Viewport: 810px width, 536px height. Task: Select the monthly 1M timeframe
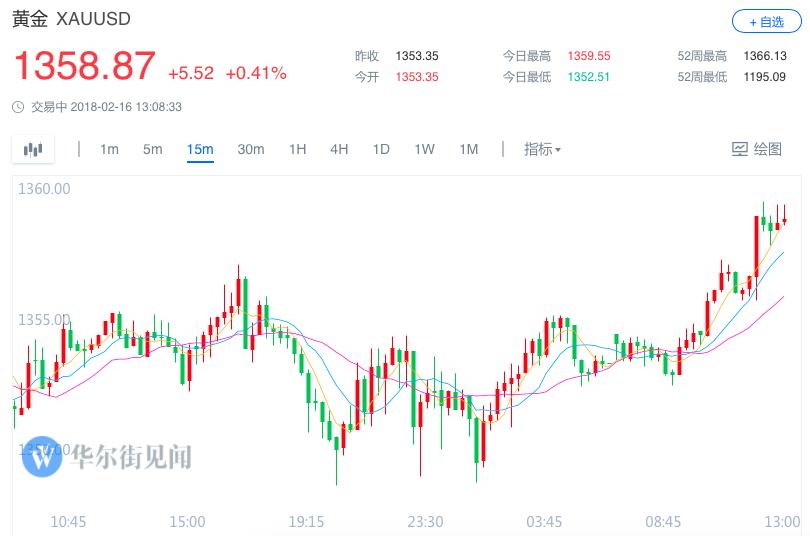click(468, 149)
